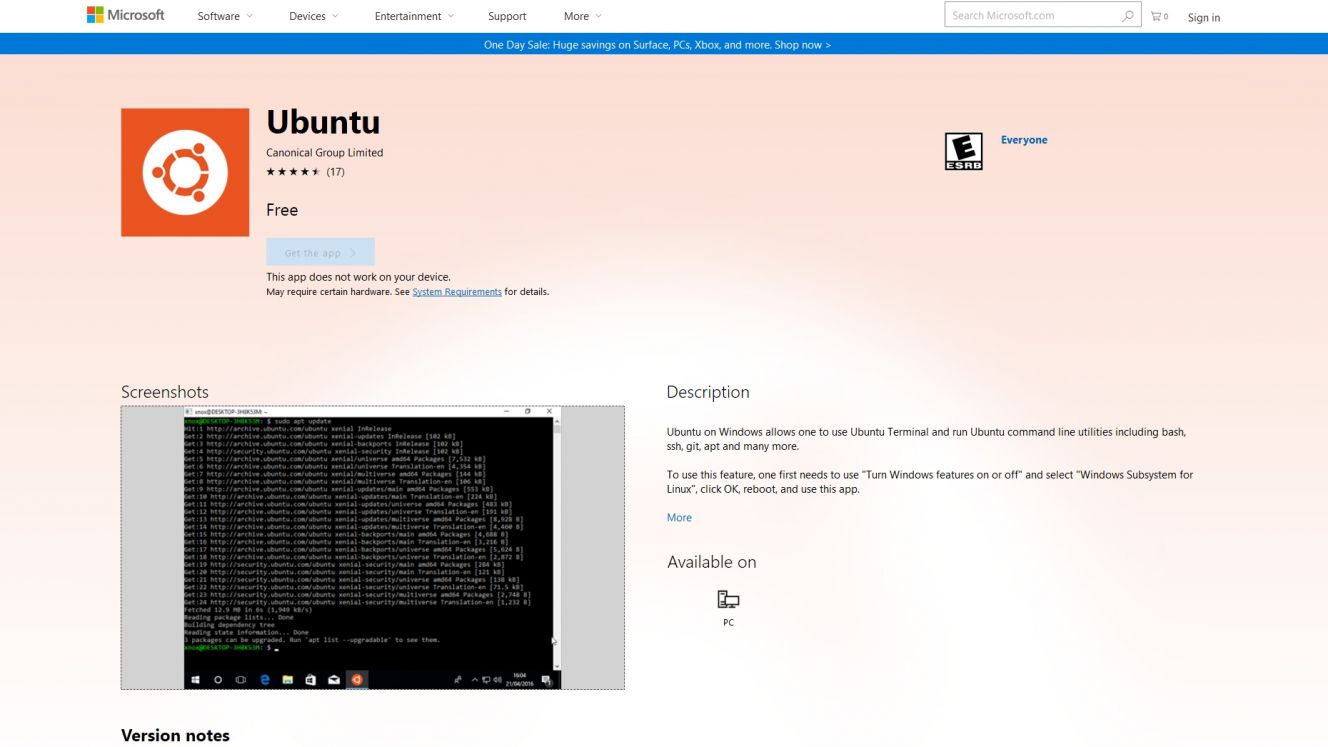Viewport: 1328px width, 747px height.
Task: Click the Edge icon in screenshot taskbar
Action: (265, 680)
